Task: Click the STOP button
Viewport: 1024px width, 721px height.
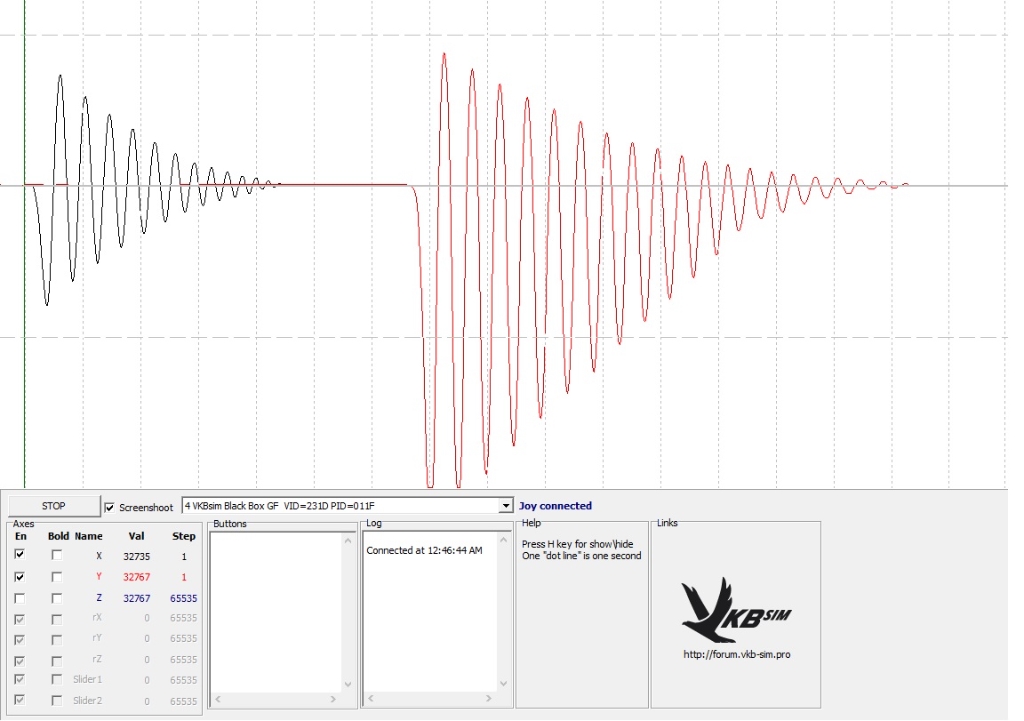Action: click(53, 506)
